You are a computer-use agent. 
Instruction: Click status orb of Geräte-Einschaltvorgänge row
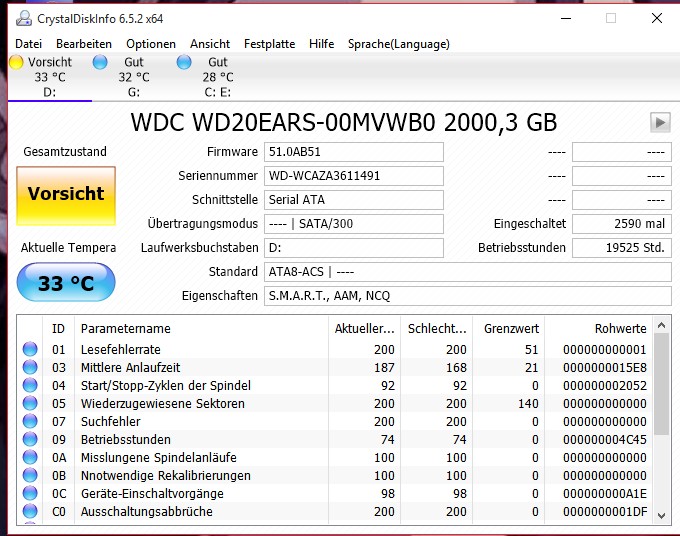point(30,493)
